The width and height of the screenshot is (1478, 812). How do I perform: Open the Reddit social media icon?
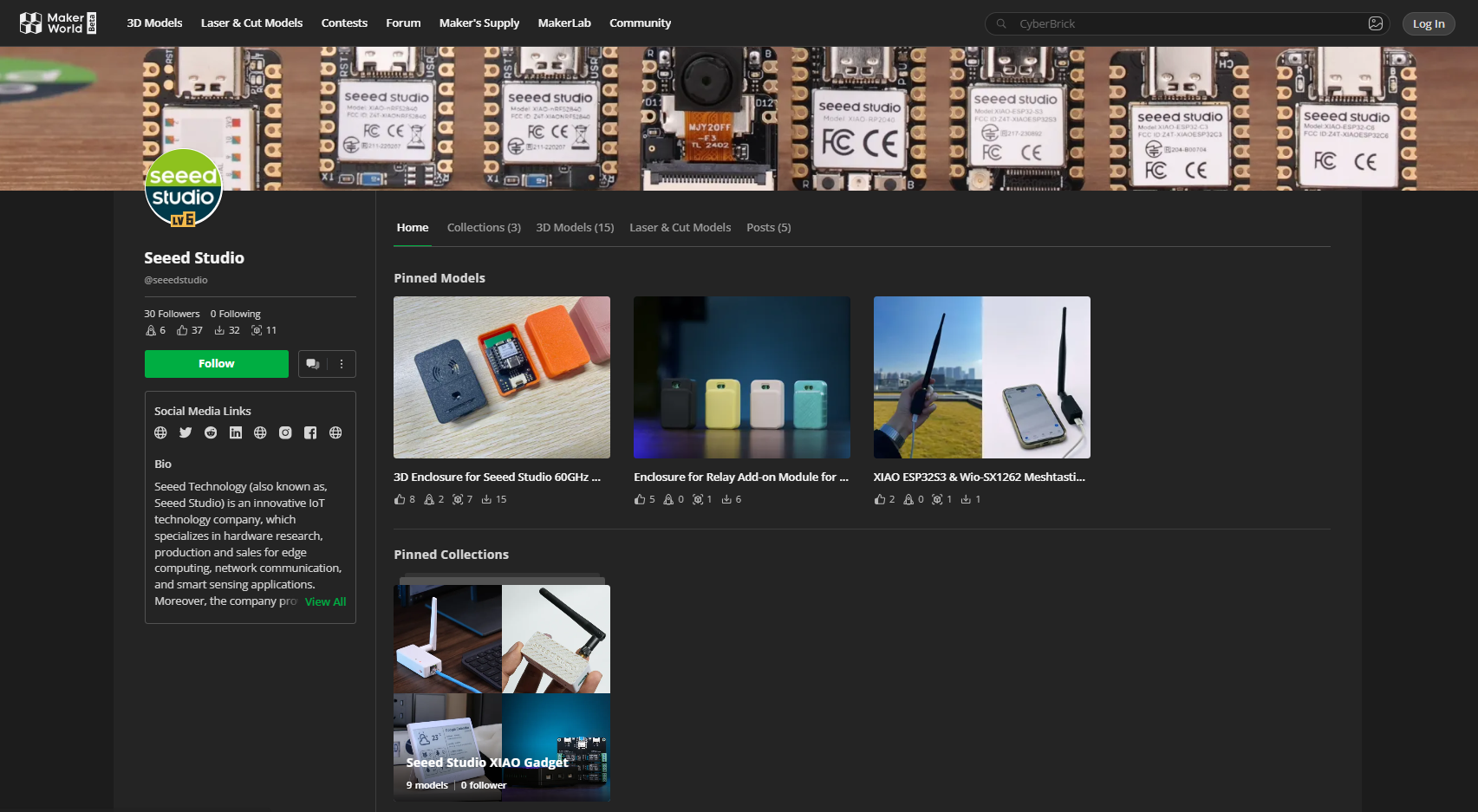pyautogui.click(x=210, y=432)
